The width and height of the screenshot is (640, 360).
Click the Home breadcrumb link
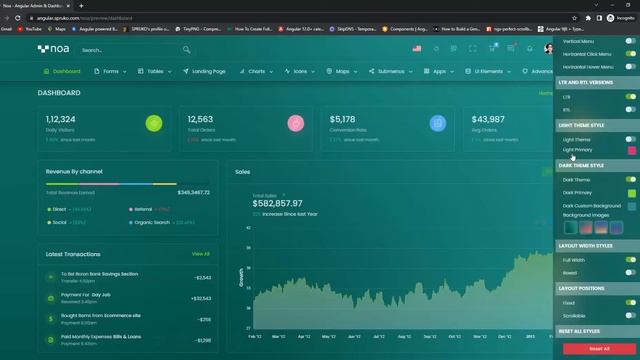pyautogui.click(x=545, y=93)
